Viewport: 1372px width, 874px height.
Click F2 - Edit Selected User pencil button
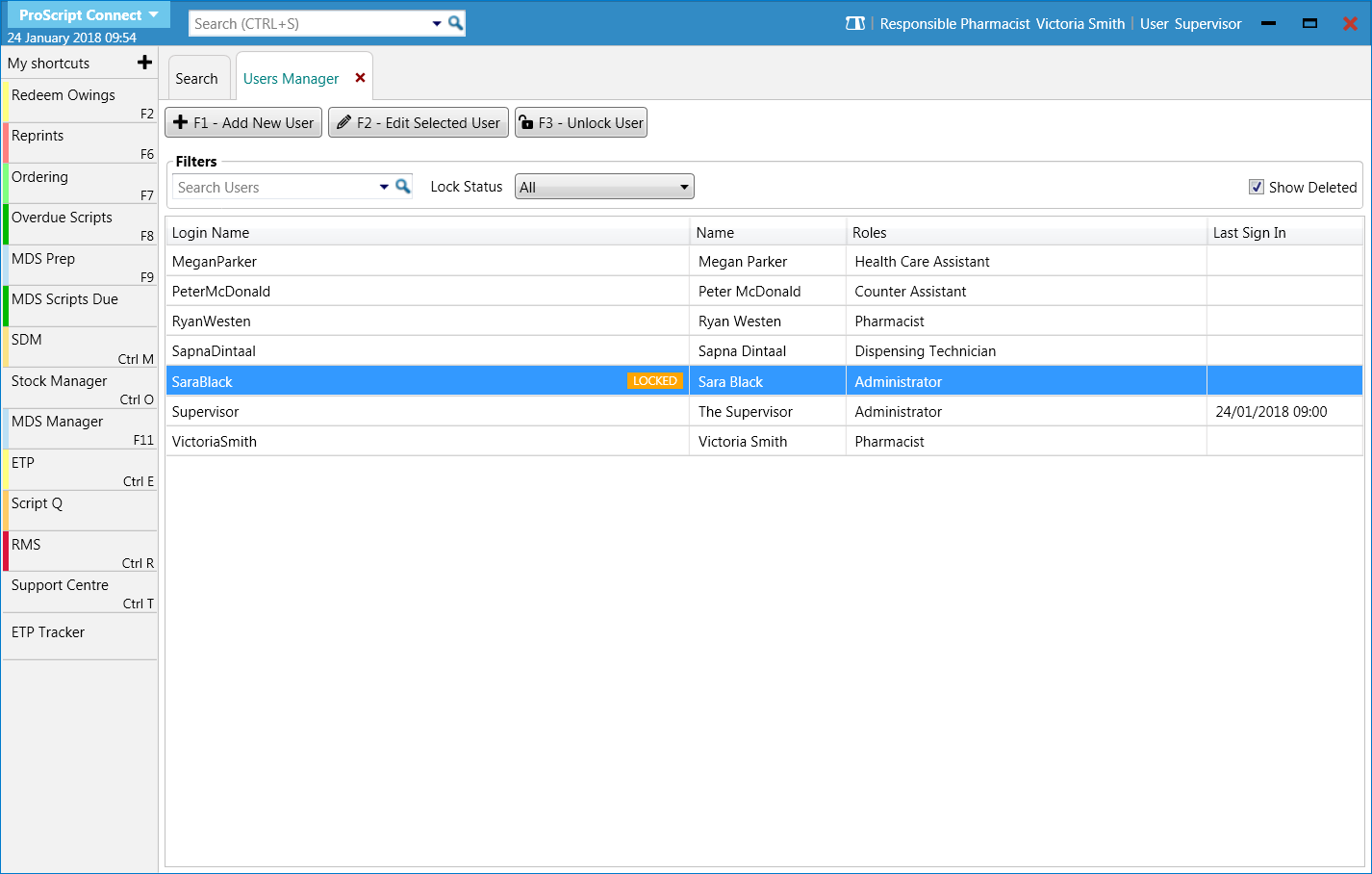[419, 123]
